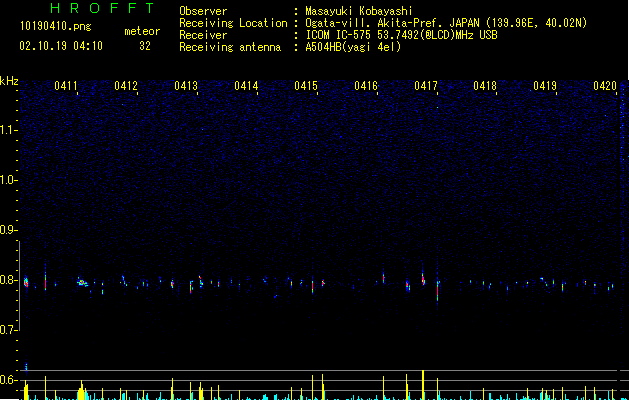Click time marker 0411
Screen dimensions: 629x400
66,86
